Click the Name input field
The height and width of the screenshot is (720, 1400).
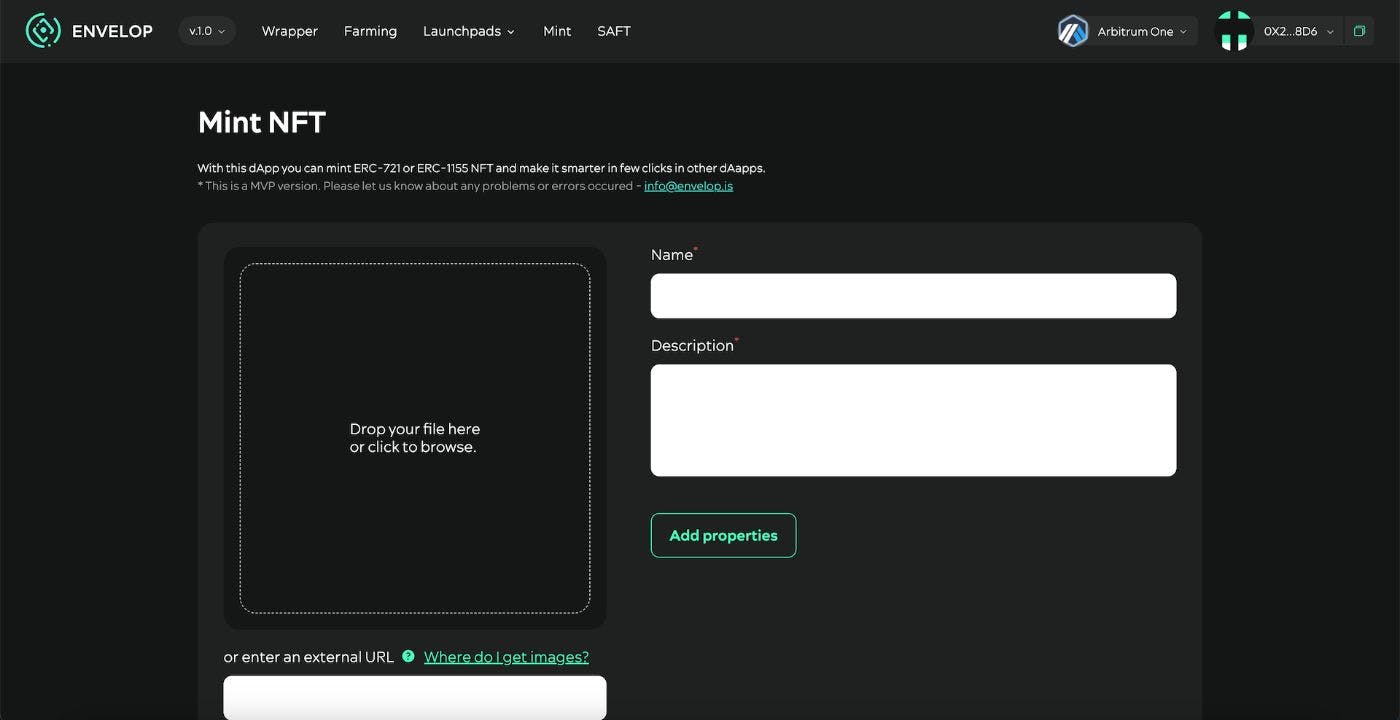coord(913,295)
